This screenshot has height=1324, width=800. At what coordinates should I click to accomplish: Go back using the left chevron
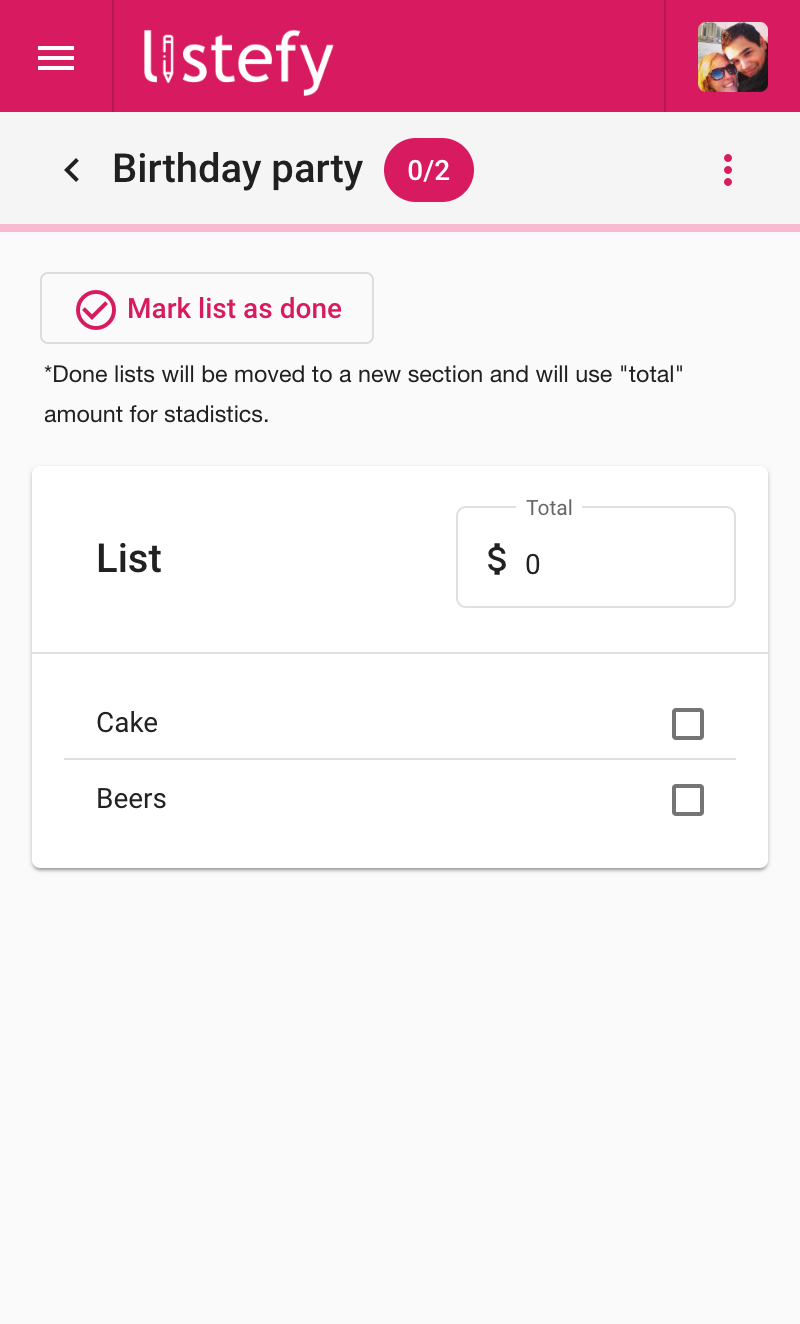pyautogui.click(x=72, y=170)
